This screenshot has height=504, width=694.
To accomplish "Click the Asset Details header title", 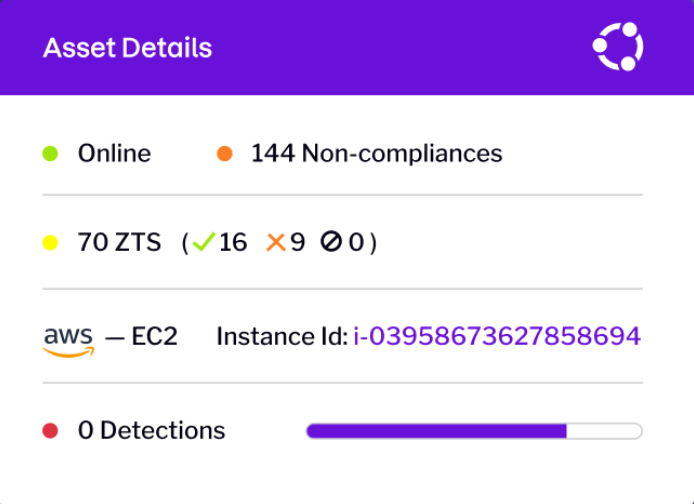I will click(x=127, y=47).
